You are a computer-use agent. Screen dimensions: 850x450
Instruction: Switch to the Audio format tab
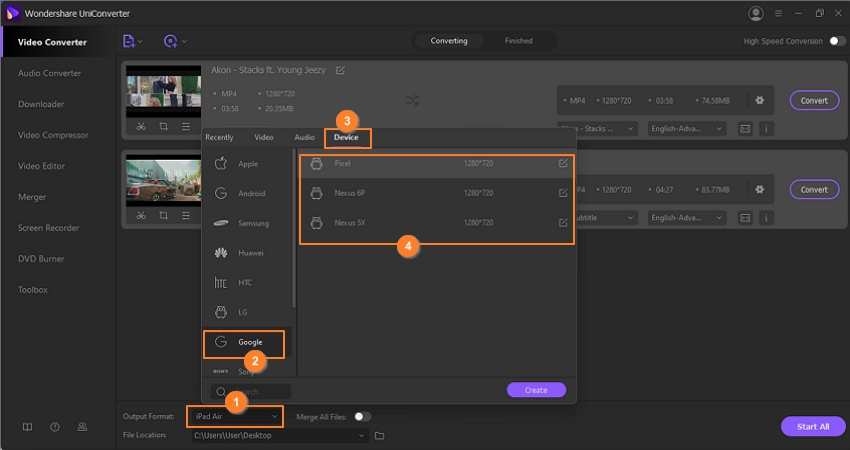tap(304, 137)
